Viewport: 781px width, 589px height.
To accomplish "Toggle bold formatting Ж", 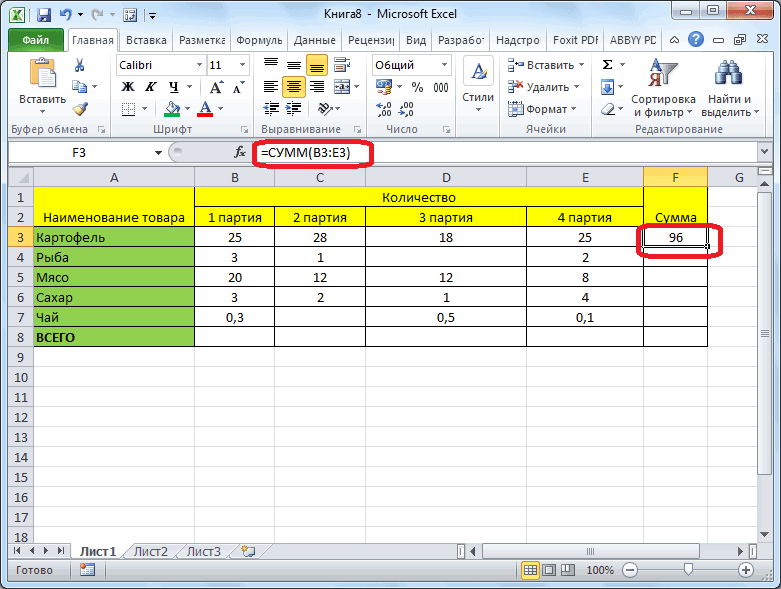I will click(x=128, y=87).
